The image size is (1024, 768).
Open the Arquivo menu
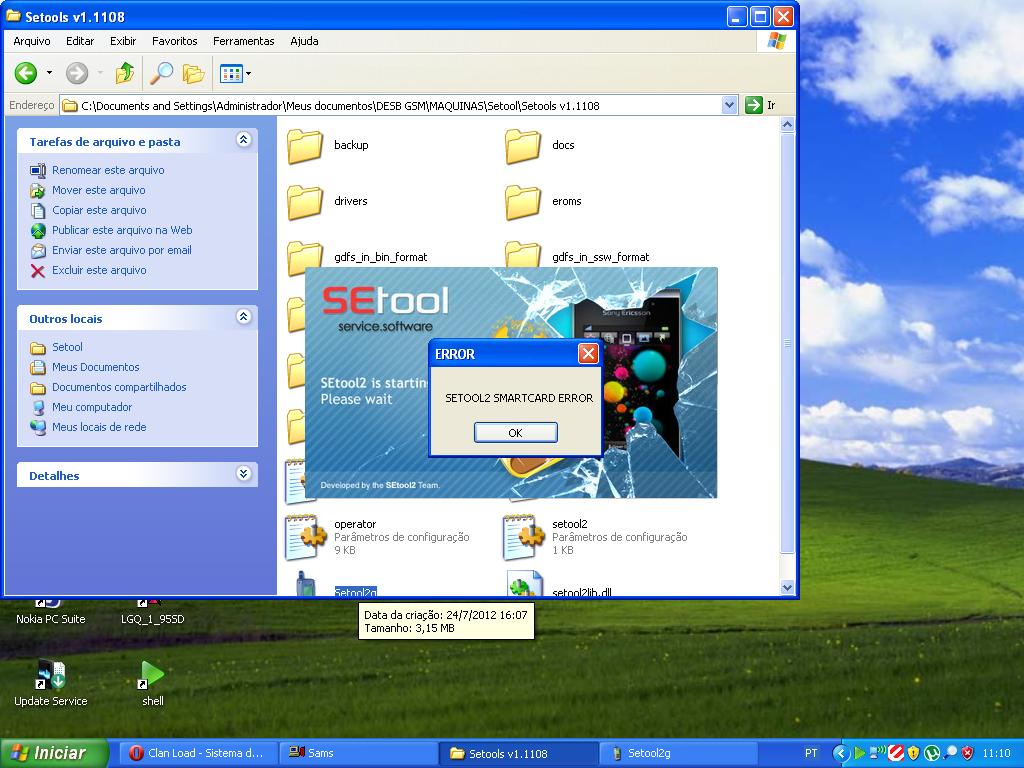coord(31,41)
